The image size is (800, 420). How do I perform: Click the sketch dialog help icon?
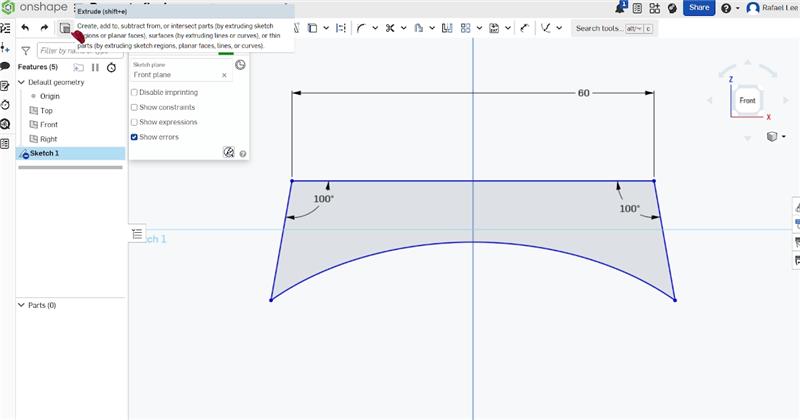click(243, 154)
